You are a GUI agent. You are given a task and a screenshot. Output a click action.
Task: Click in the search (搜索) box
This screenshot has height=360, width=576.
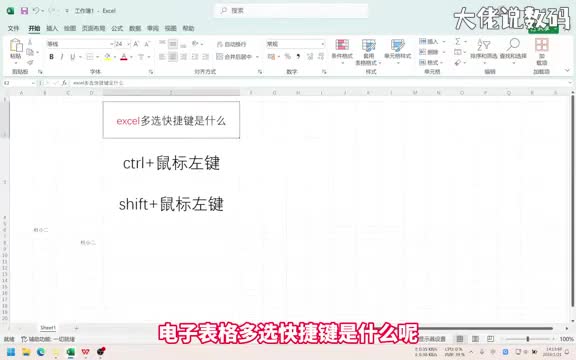click(291, 11)
